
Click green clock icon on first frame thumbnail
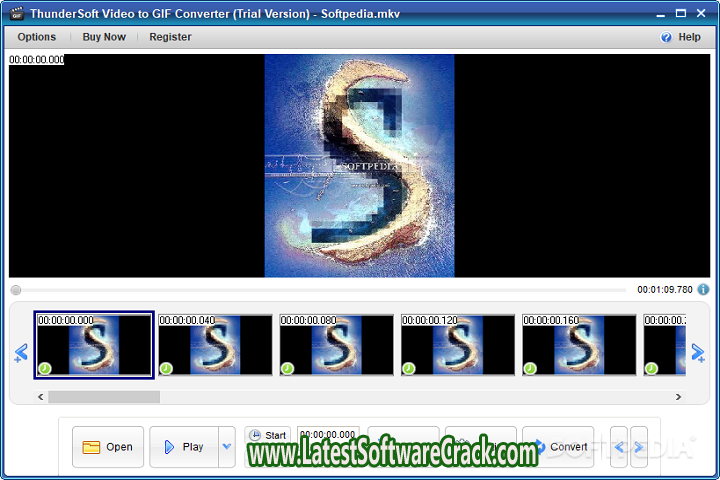[x=45, y=368]
